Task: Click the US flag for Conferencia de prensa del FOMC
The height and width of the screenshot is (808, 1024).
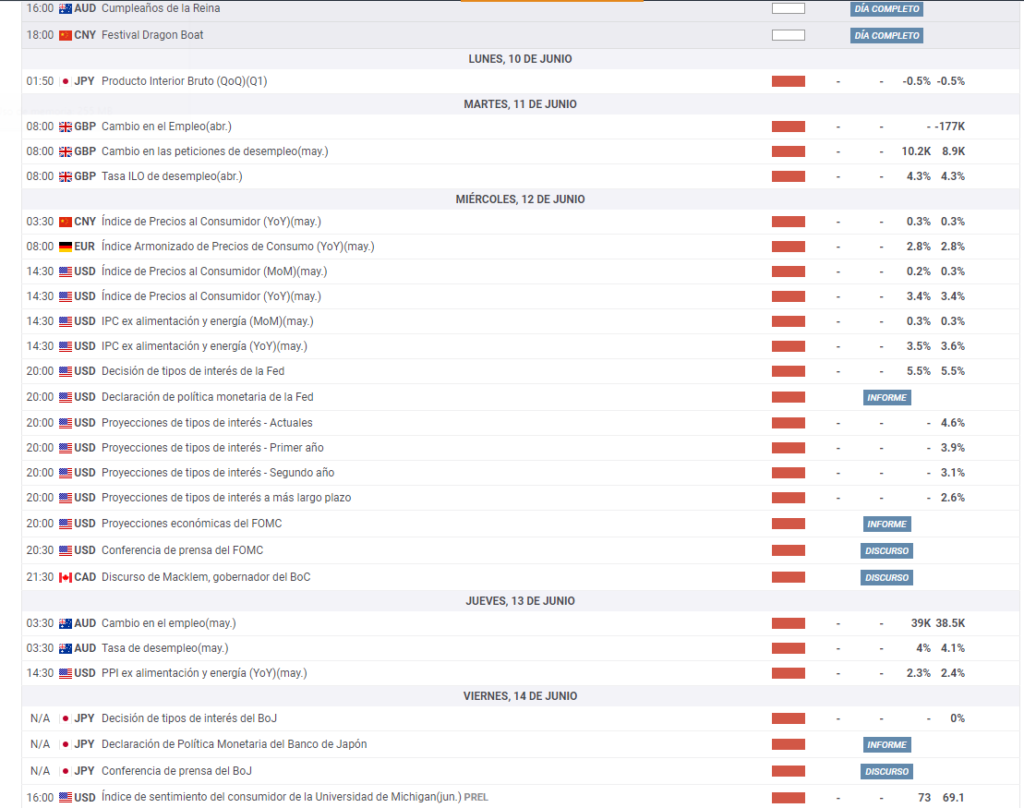Action: (x=66, y=550)
